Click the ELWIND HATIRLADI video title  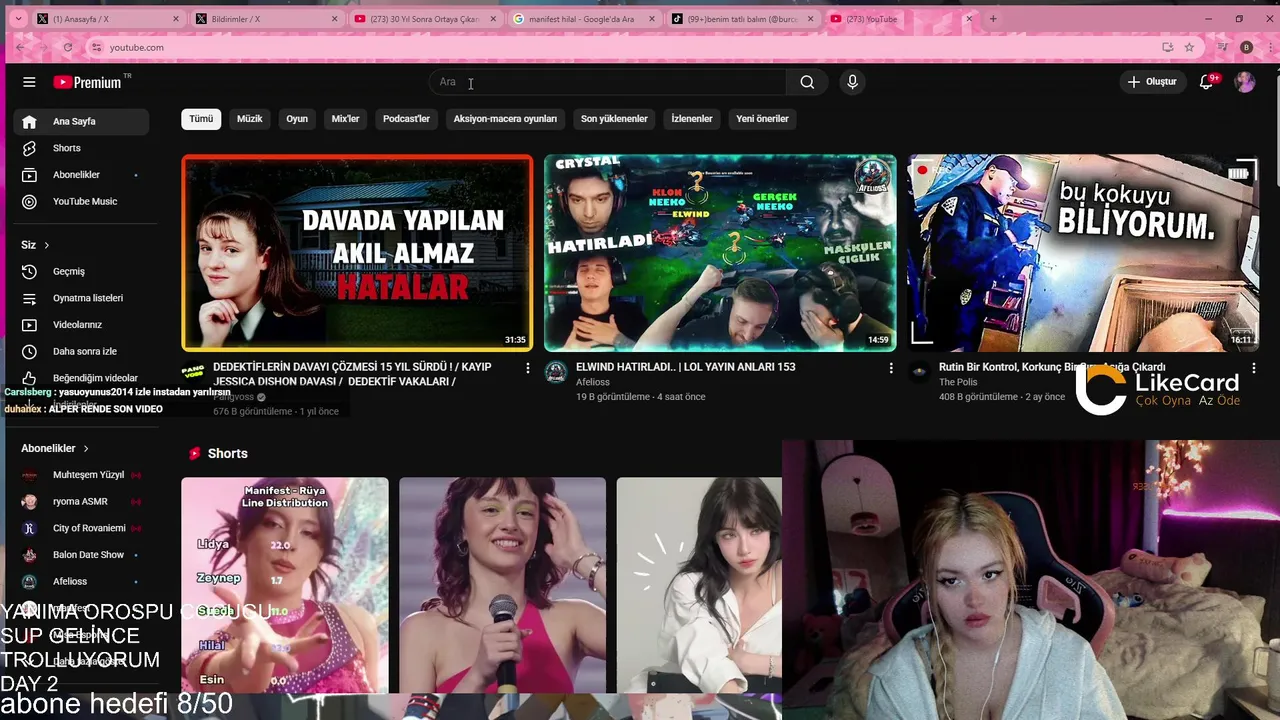pyautogui.click(x=685, y=367)
